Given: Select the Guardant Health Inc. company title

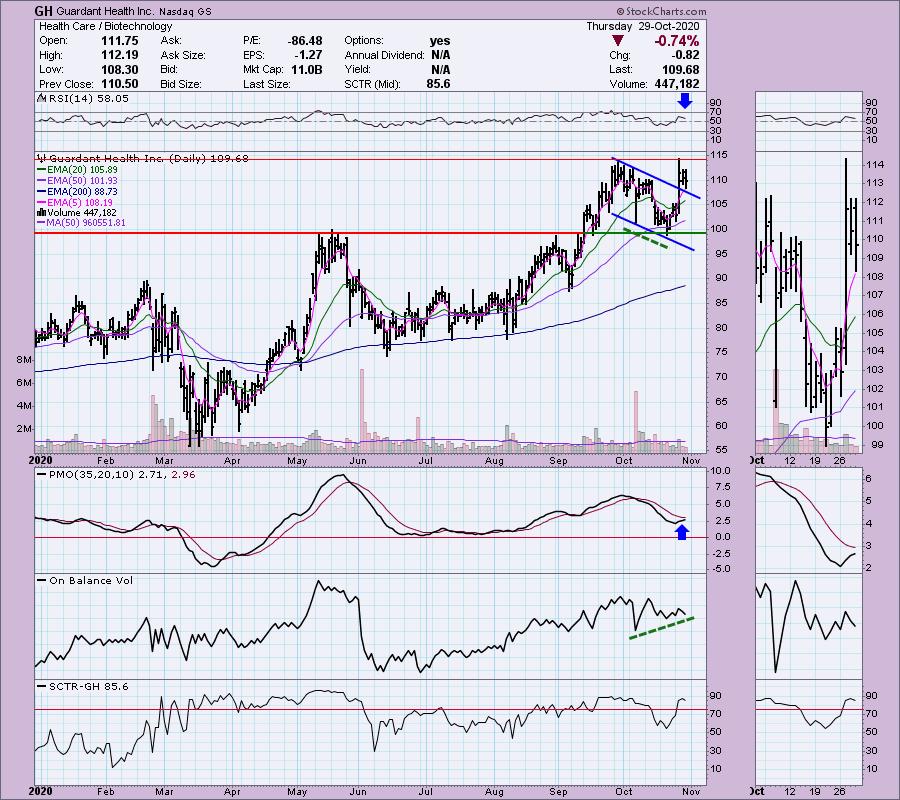Looking at the screenshot, I should (108, 11).
